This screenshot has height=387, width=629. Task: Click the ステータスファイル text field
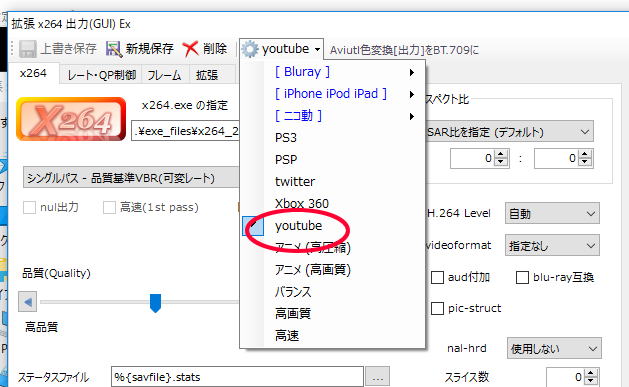pyautogui.click(x=237, y=377)
